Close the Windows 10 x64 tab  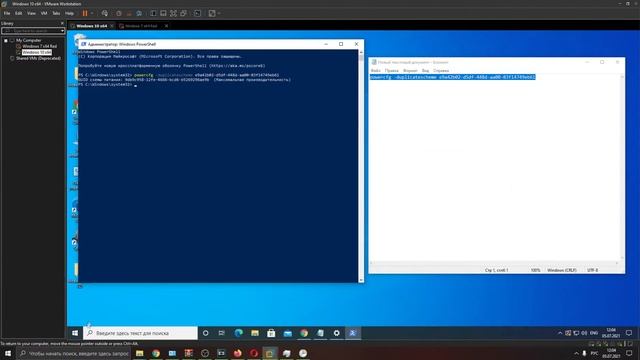tap(112, 26)
